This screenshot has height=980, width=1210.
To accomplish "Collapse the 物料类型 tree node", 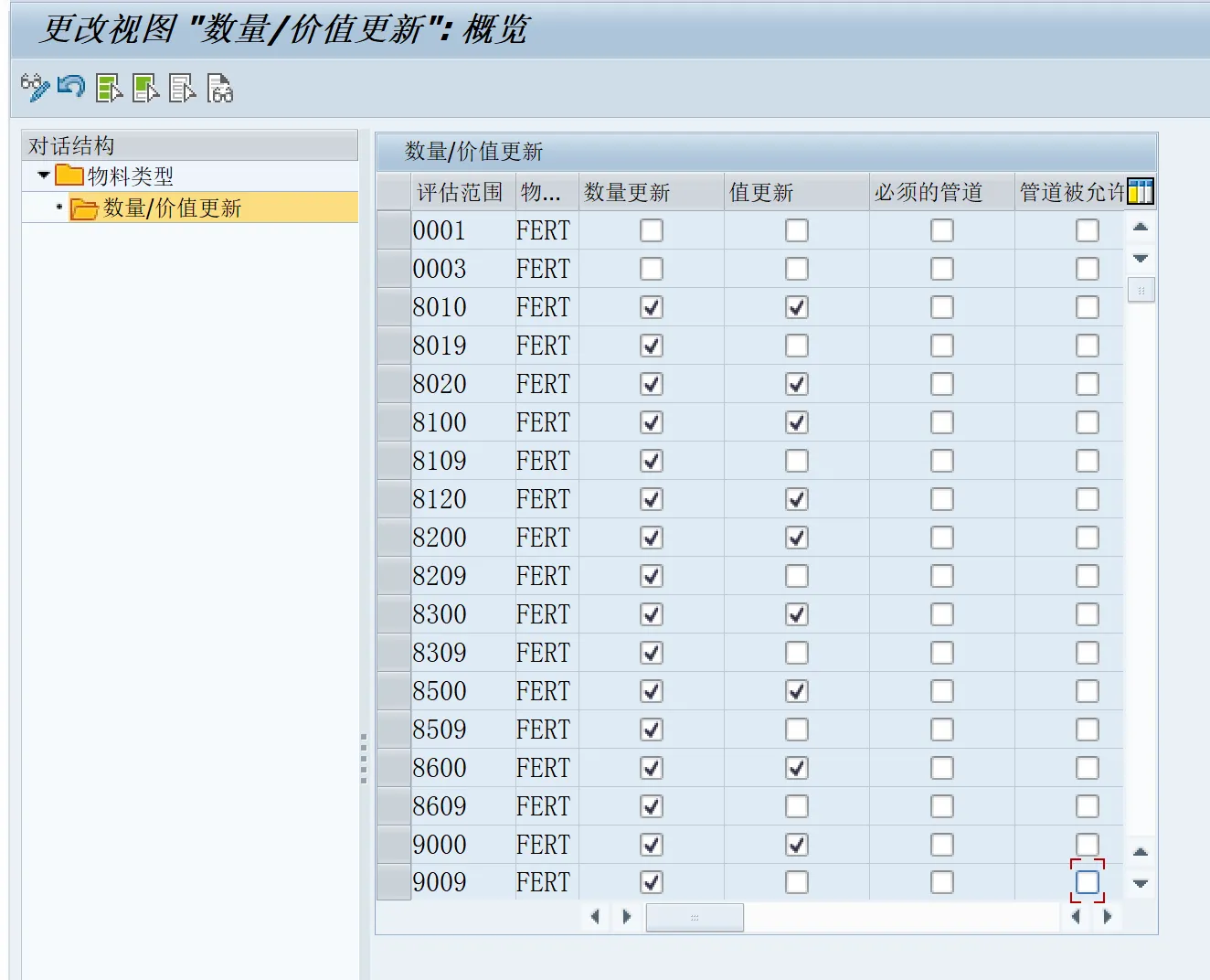I will [x=43, y=175].
